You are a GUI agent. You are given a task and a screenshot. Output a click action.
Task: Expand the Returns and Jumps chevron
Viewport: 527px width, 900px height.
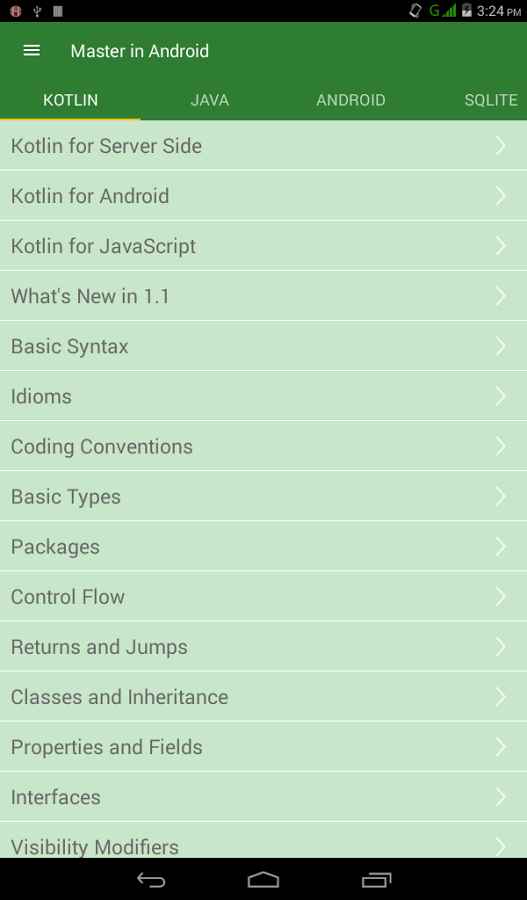coord(501,647)
